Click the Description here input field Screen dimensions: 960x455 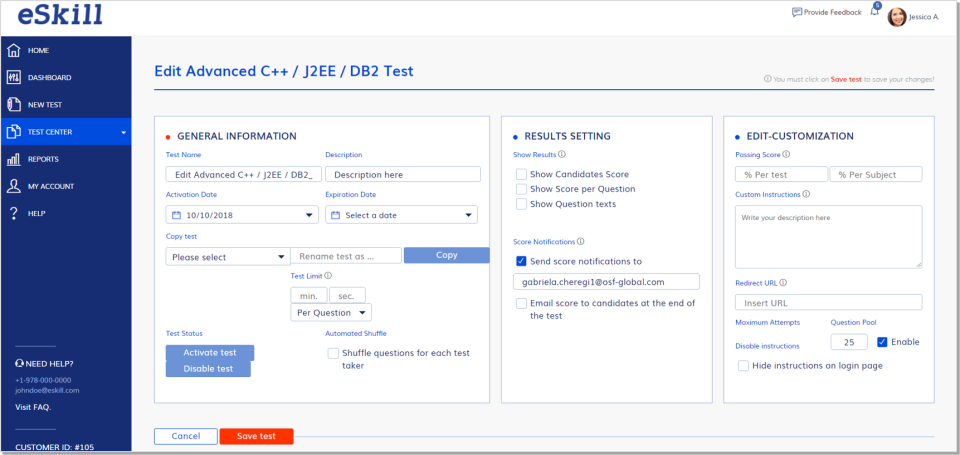403,175
